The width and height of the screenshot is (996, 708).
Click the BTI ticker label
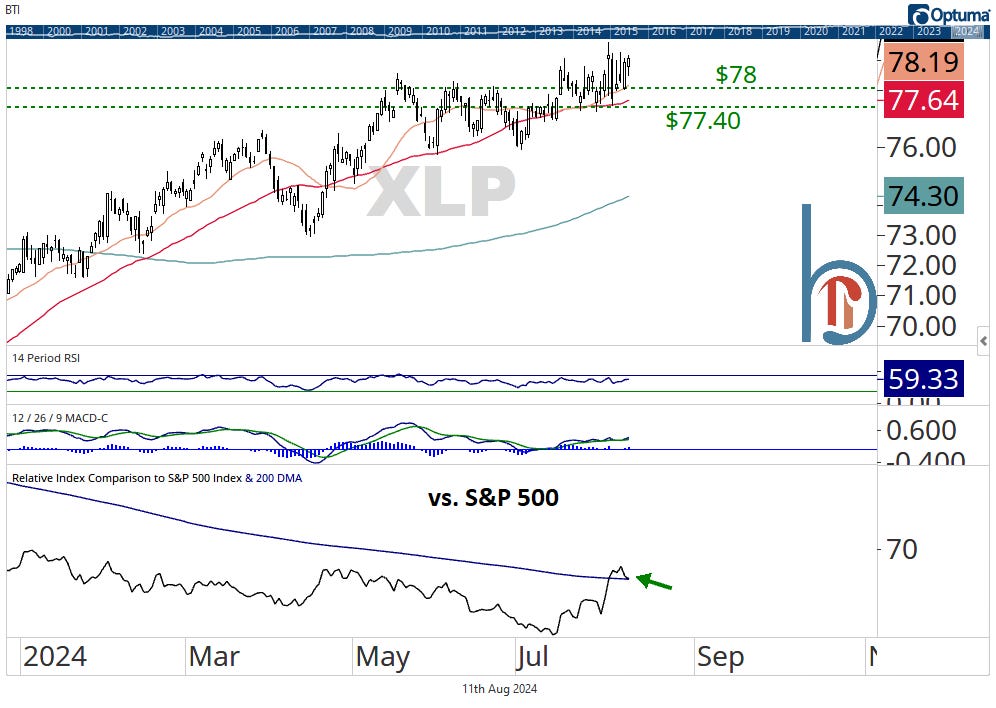[x=12, y=10]
